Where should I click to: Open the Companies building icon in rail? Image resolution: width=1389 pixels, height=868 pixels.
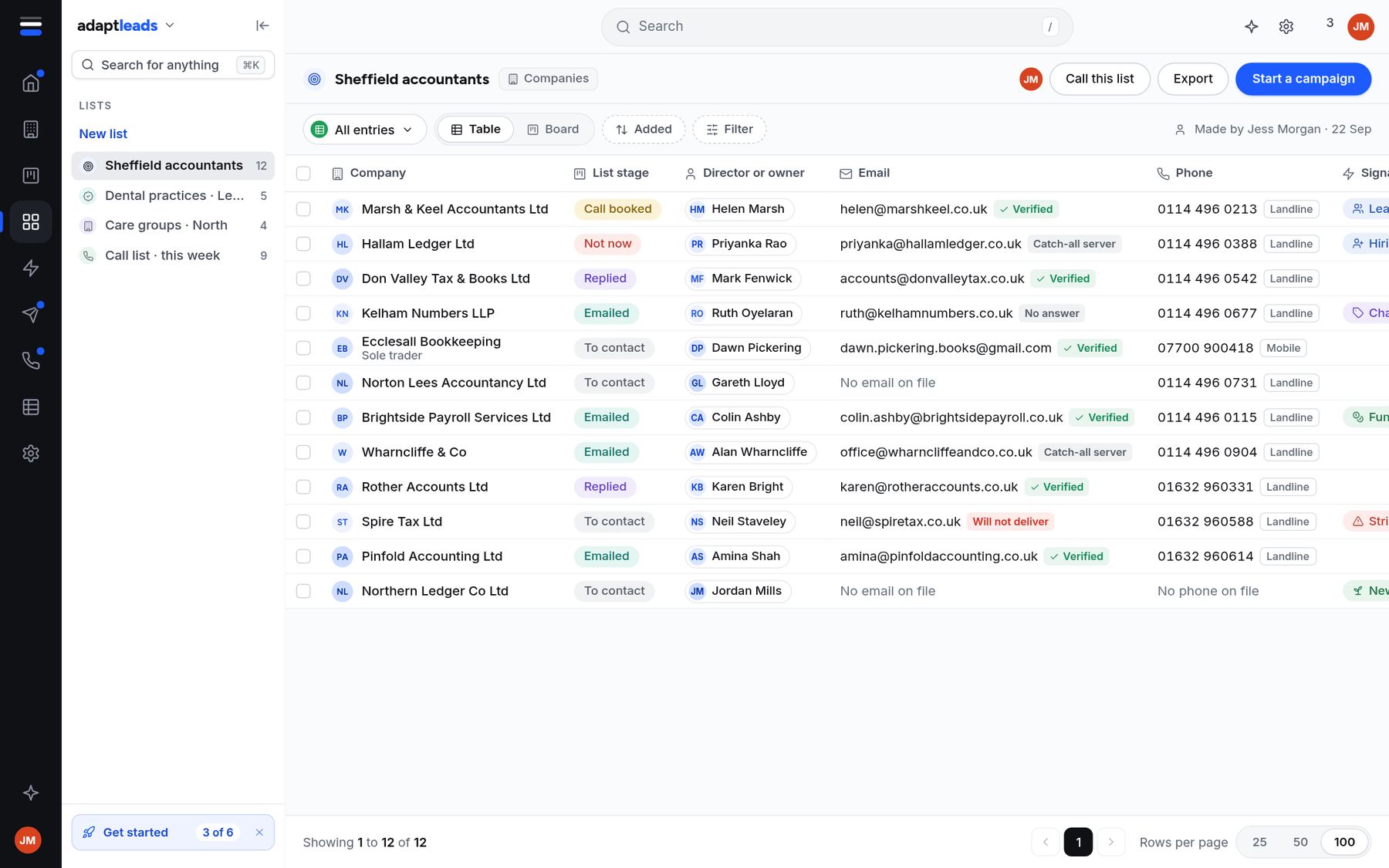[31, 129]
